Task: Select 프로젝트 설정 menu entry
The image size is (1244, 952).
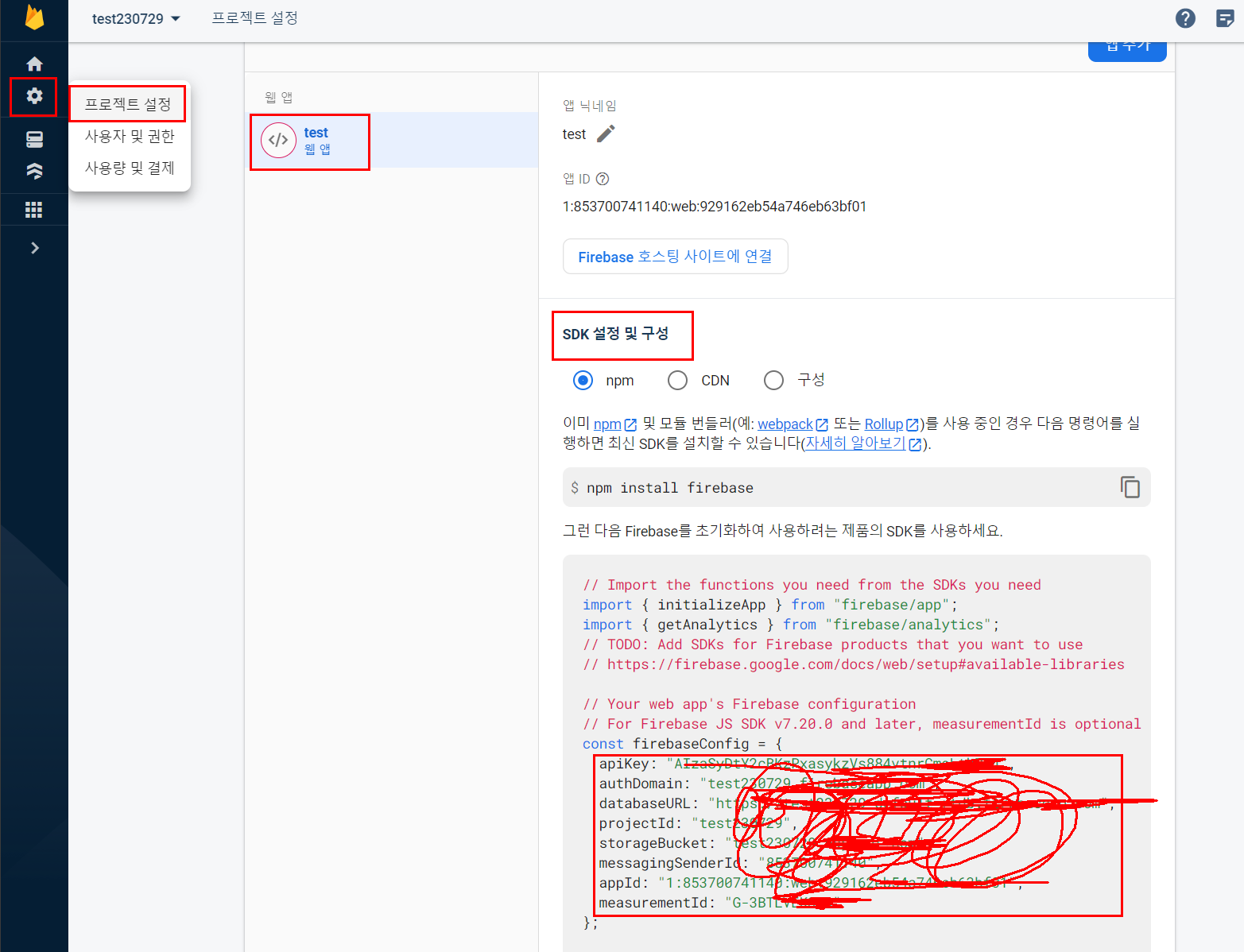Action: 128,104
